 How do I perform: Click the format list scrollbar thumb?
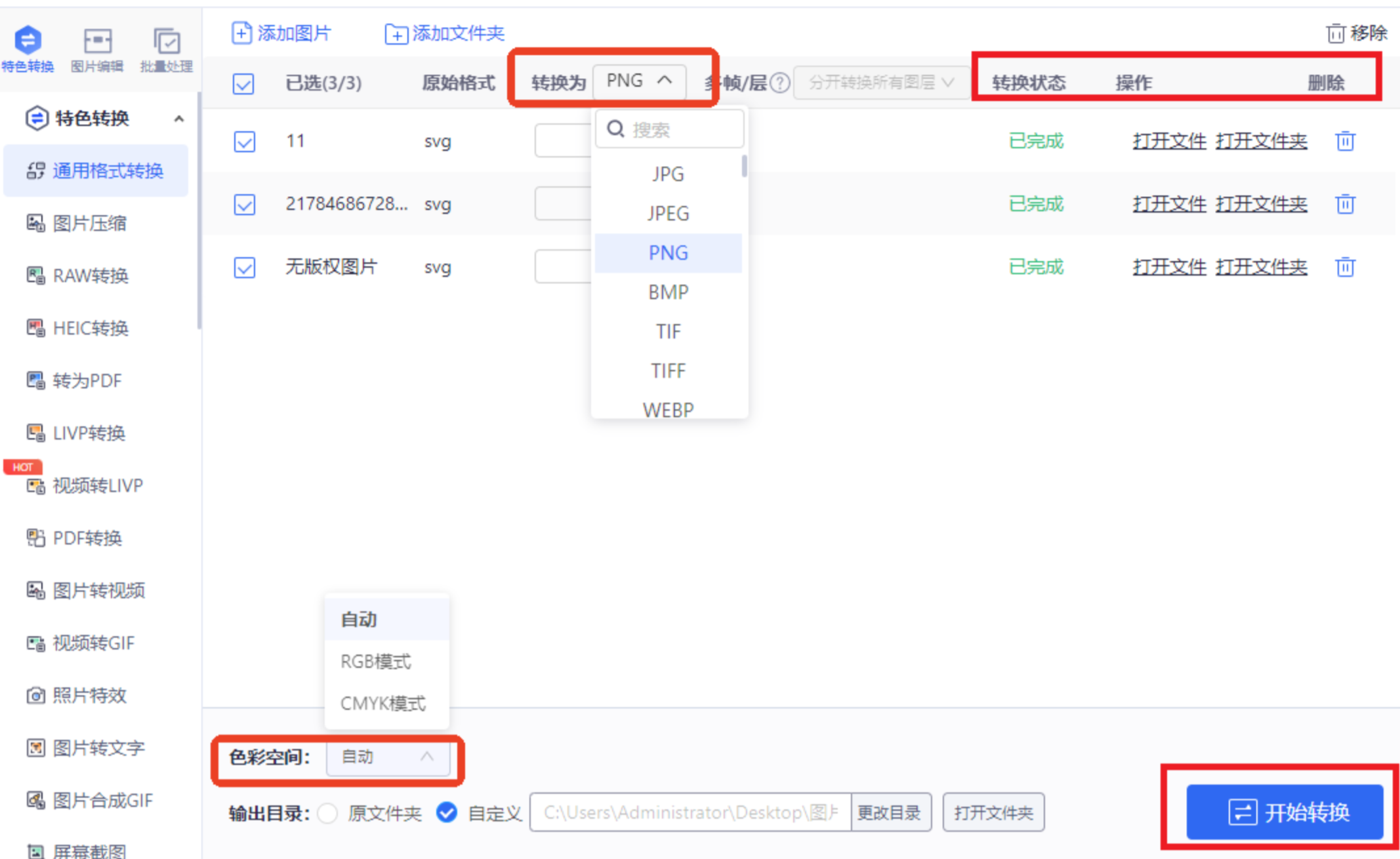[744, 166]
